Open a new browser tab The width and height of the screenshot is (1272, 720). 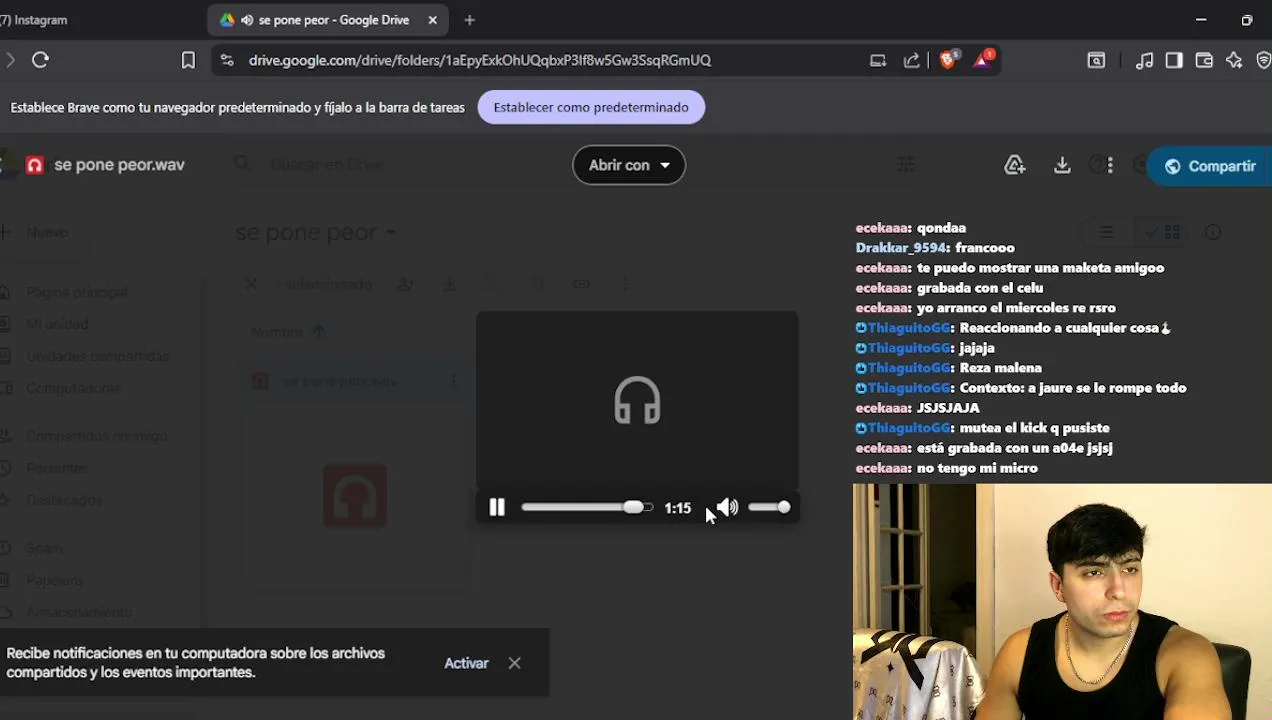[470, 20]
